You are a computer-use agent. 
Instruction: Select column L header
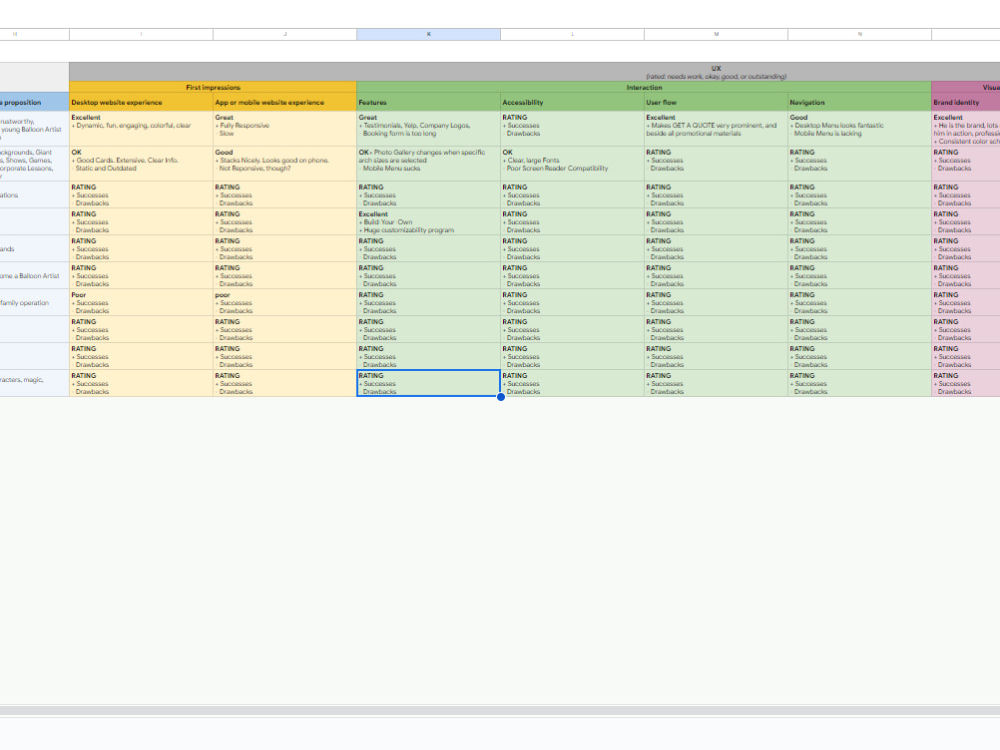tap(572, 34)
